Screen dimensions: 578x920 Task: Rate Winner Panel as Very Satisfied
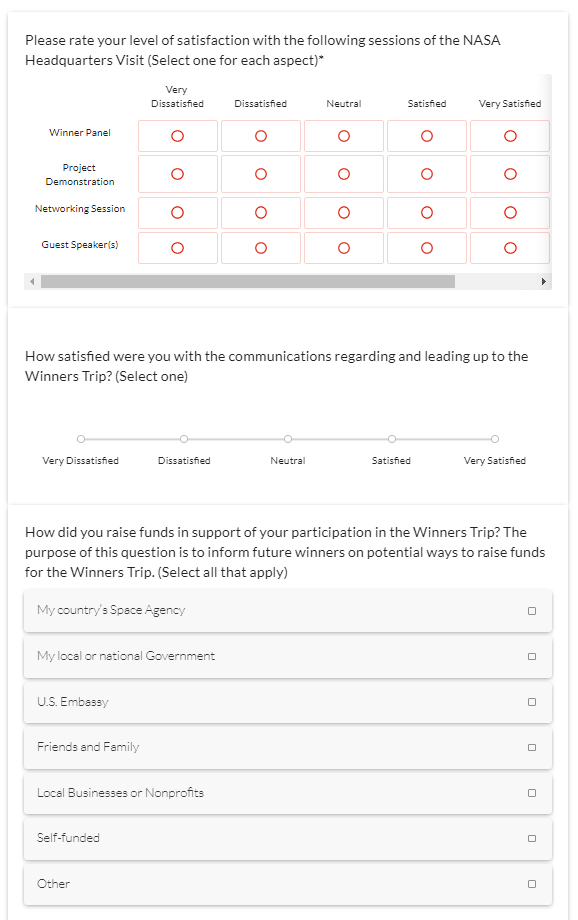click(x=510, y=136)
